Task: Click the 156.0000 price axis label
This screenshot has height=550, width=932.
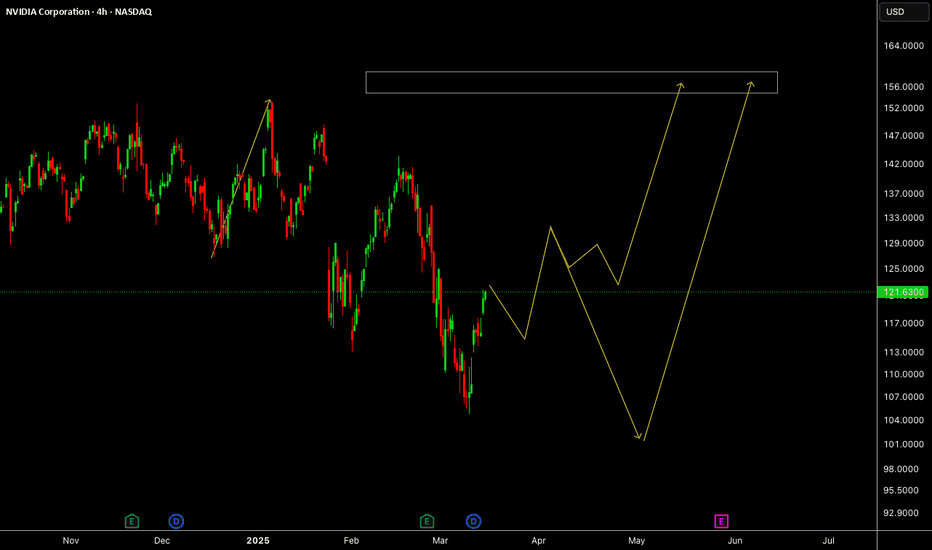Action: pyautogui.click(x=903, y=87)
